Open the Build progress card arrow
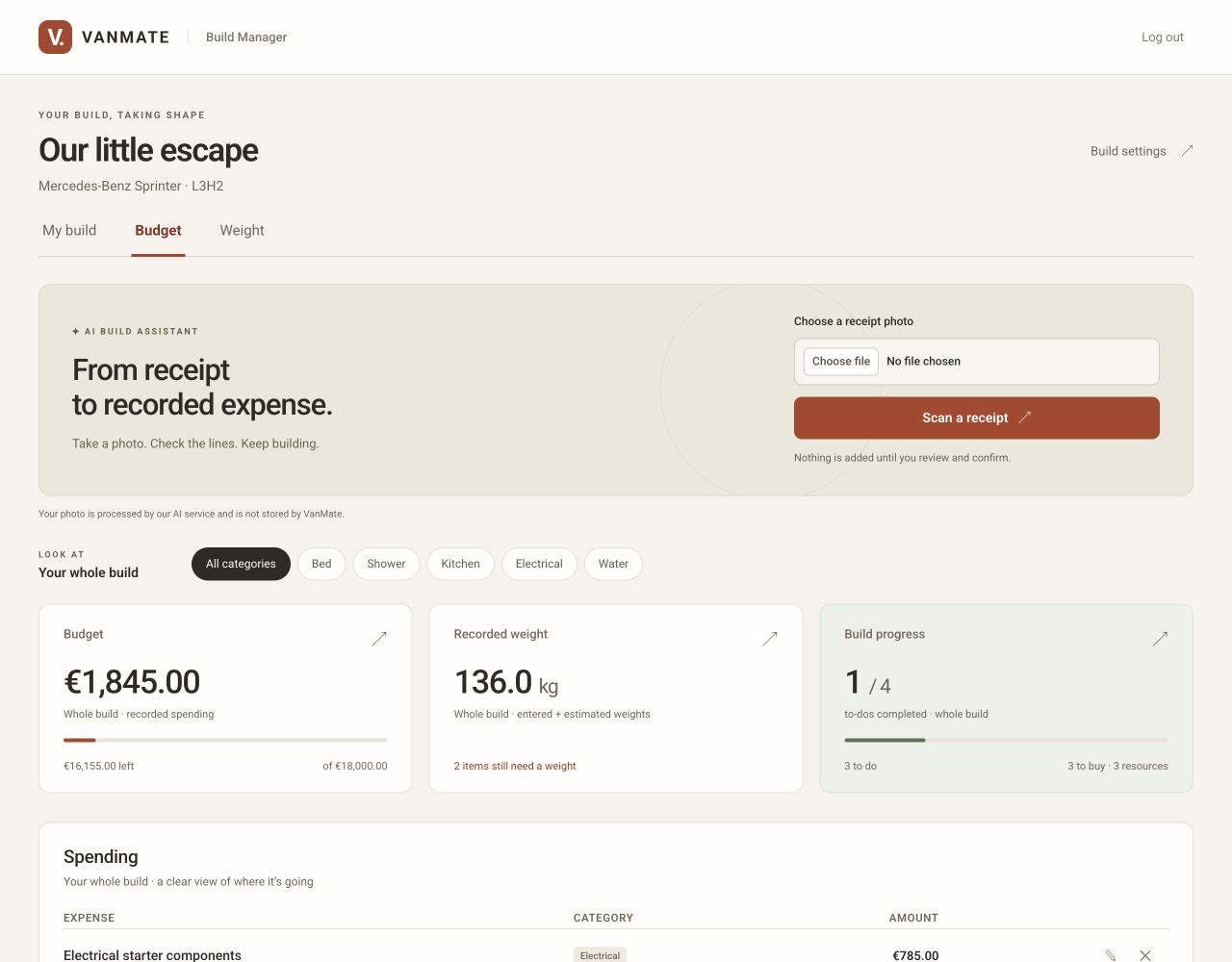Viewport: 1232px width, 962px height. tap(1160, 638)
